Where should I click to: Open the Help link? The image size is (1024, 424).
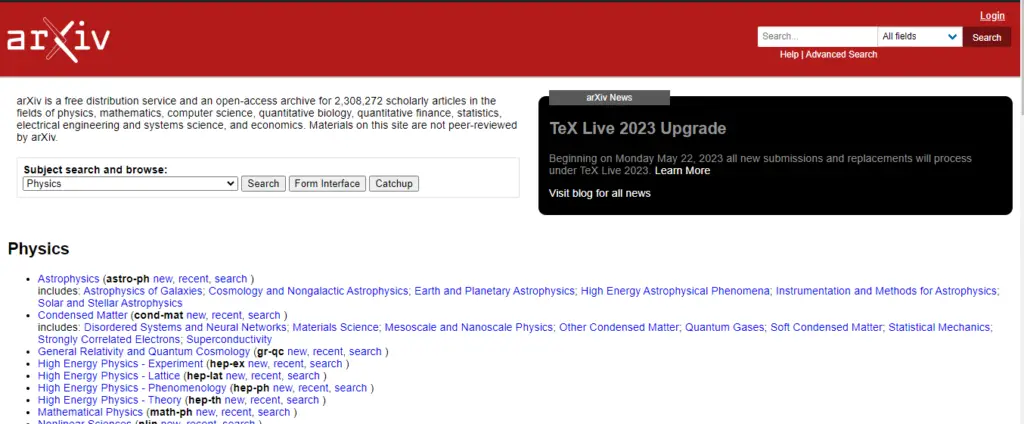pyautogui.click(x=789, y=54)
